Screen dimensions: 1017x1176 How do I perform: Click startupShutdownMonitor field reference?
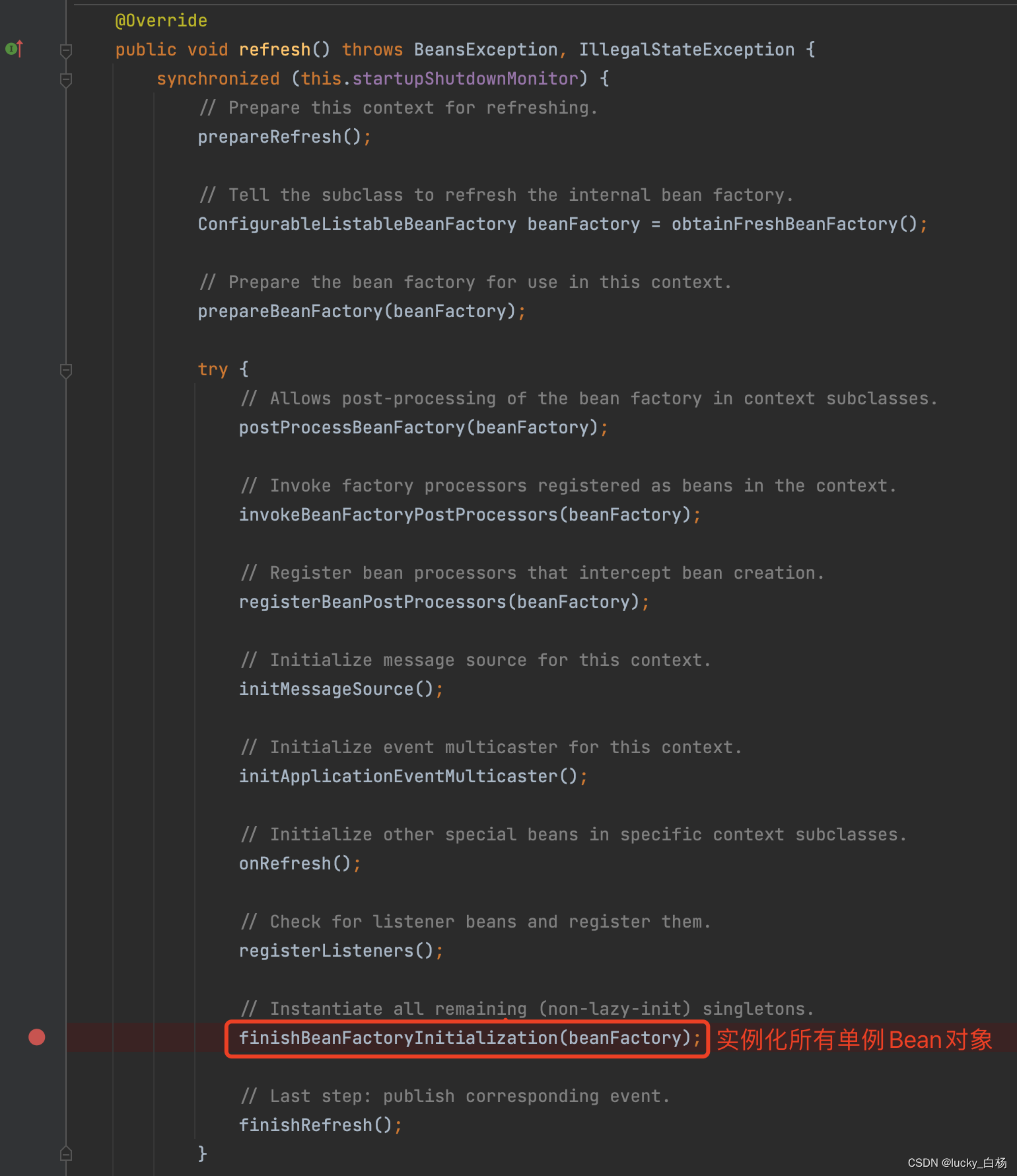(x=466, y=79)
